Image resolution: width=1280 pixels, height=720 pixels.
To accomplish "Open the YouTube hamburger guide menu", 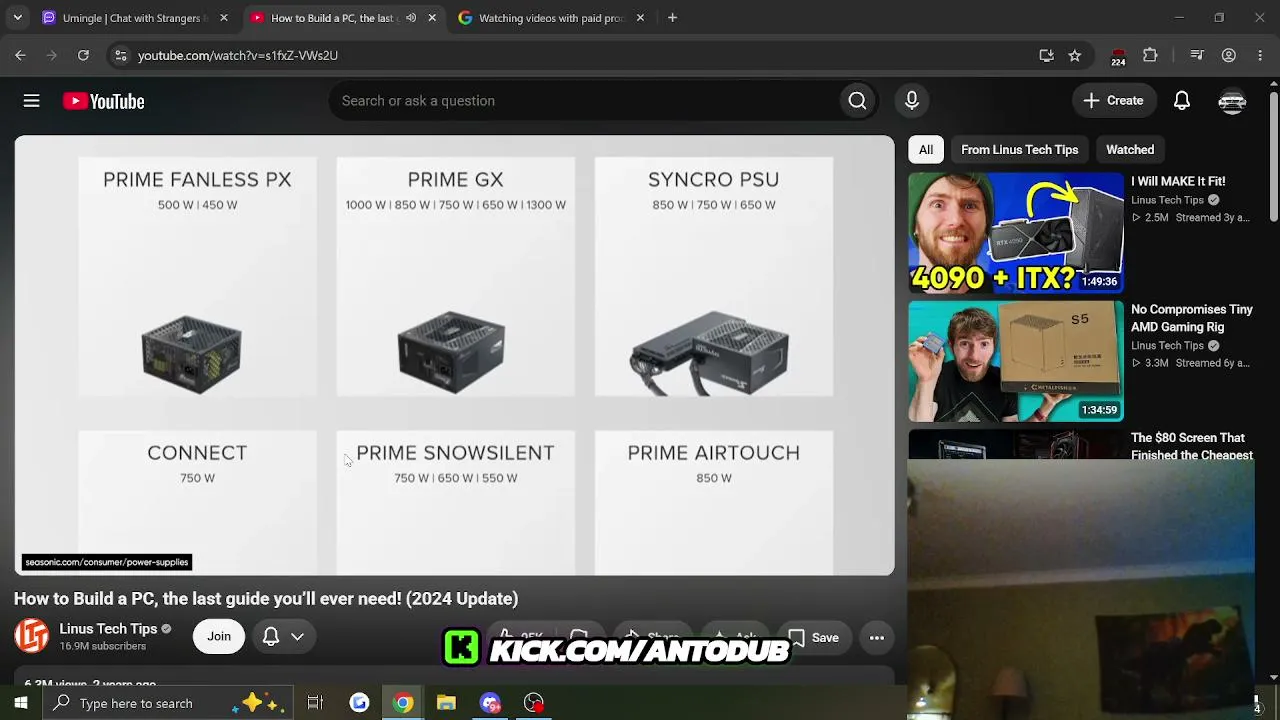I will tap(32, 101).
